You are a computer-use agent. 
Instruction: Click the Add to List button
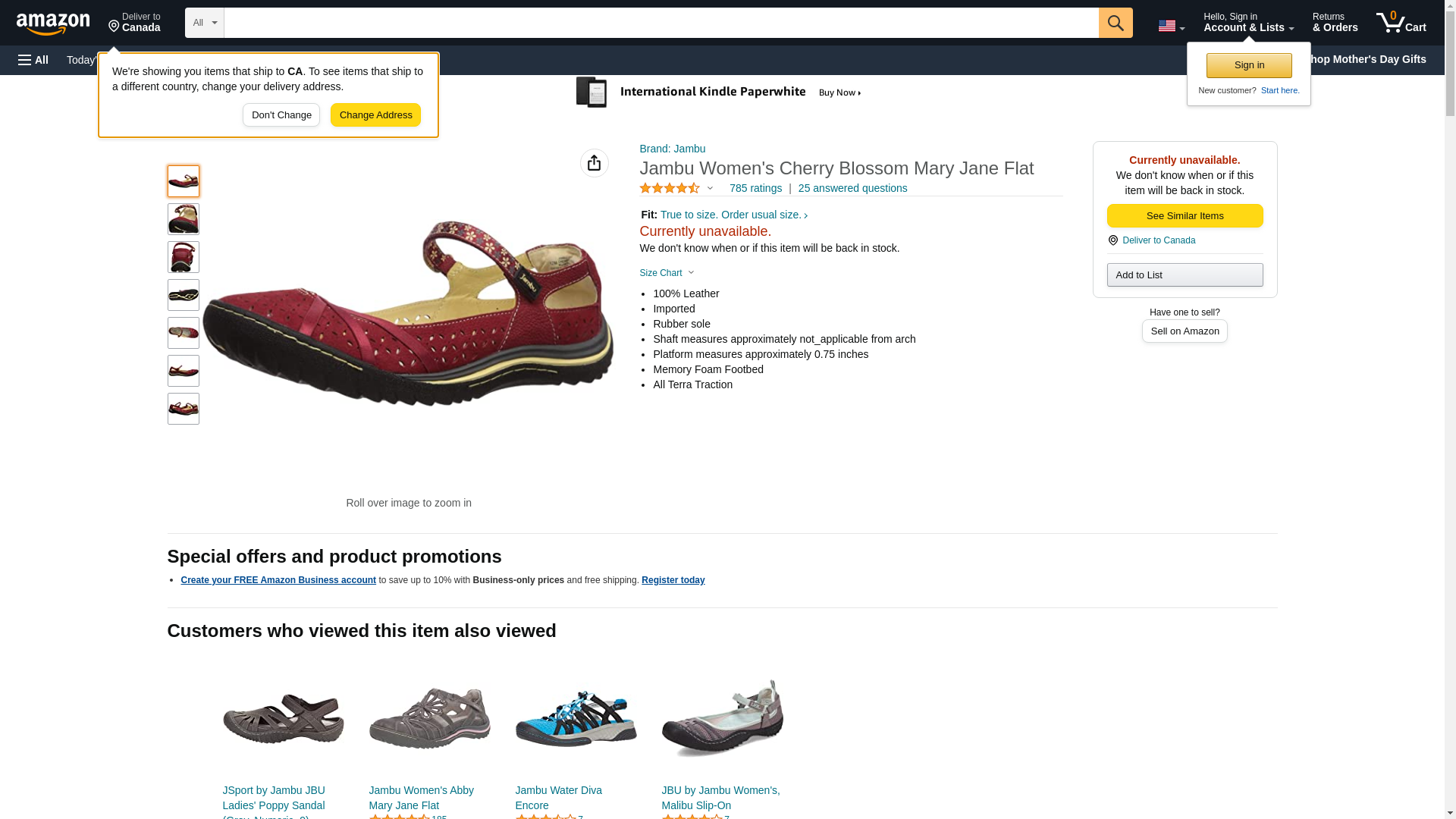(x=1185, y=275)
